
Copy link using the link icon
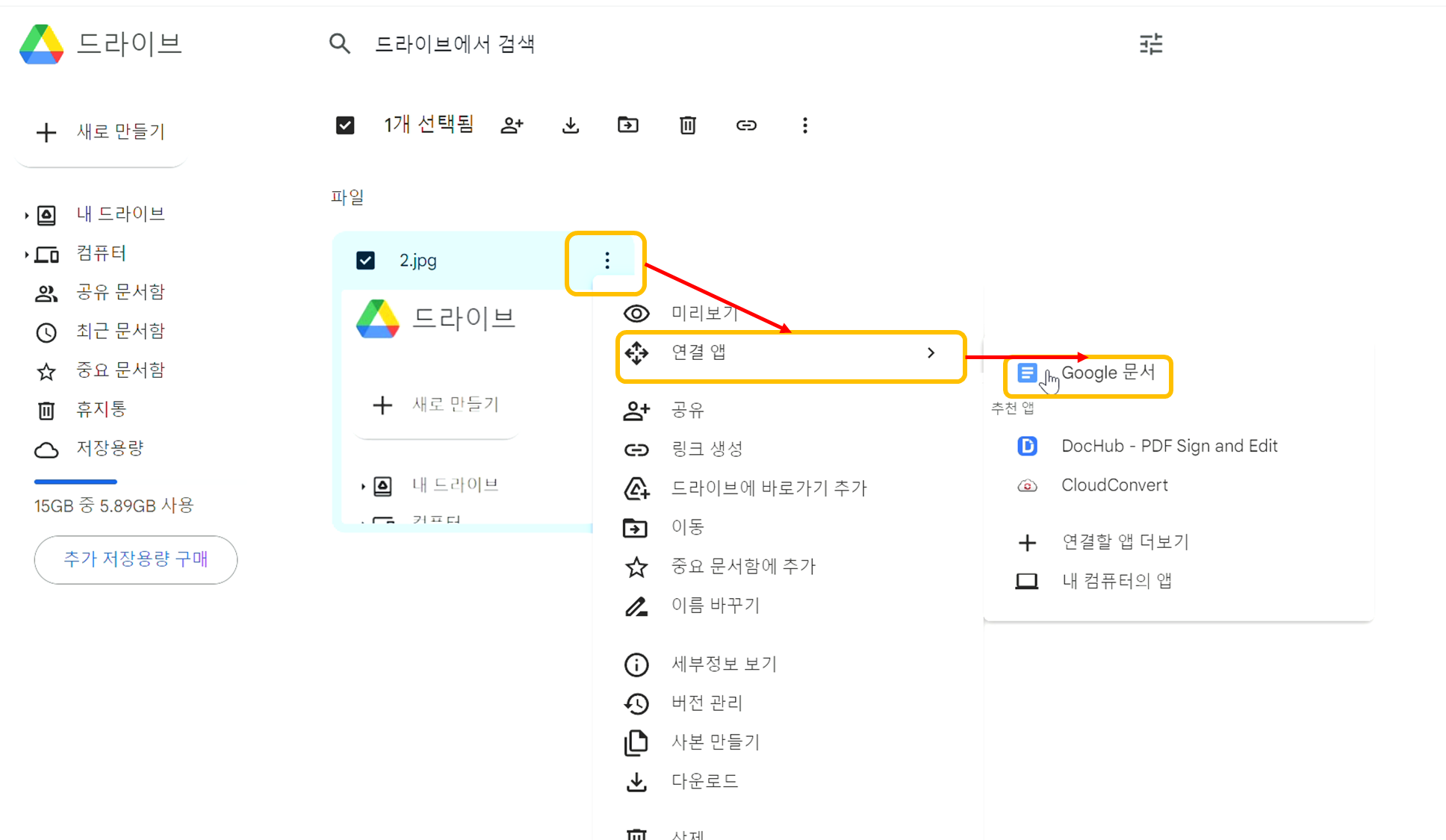click(746, 125)
